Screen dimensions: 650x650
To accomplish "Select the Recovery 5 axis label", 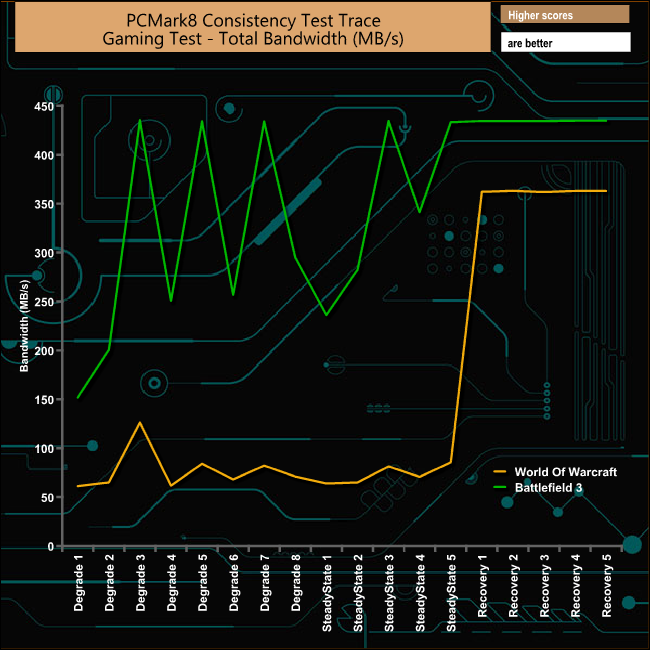I will tap(606, 586).
